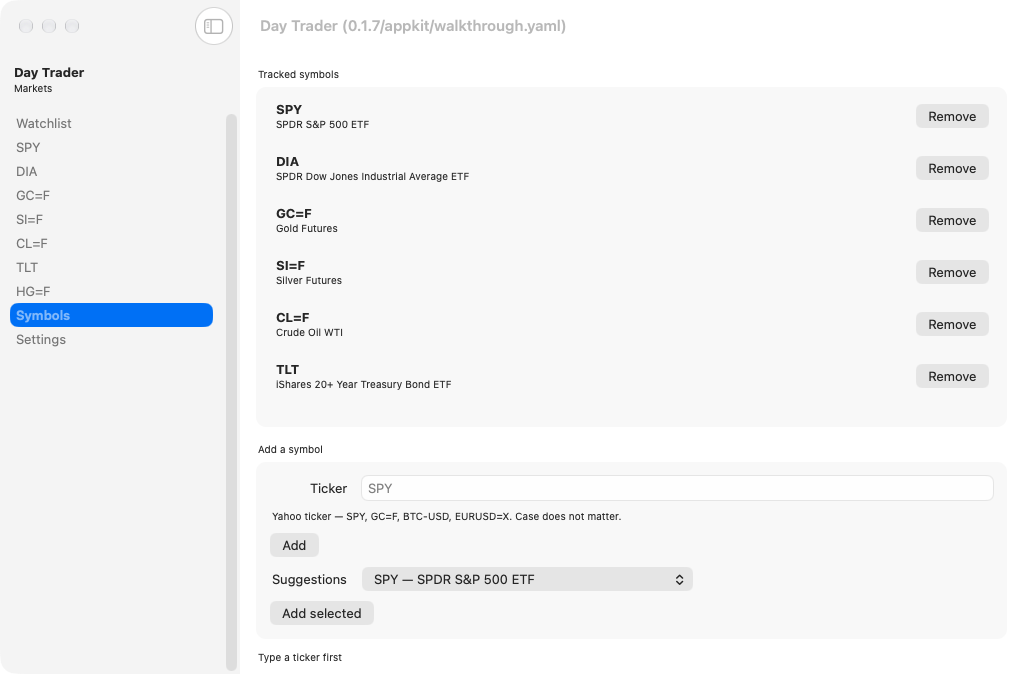Remove the DIA tracked symbol

952,168
